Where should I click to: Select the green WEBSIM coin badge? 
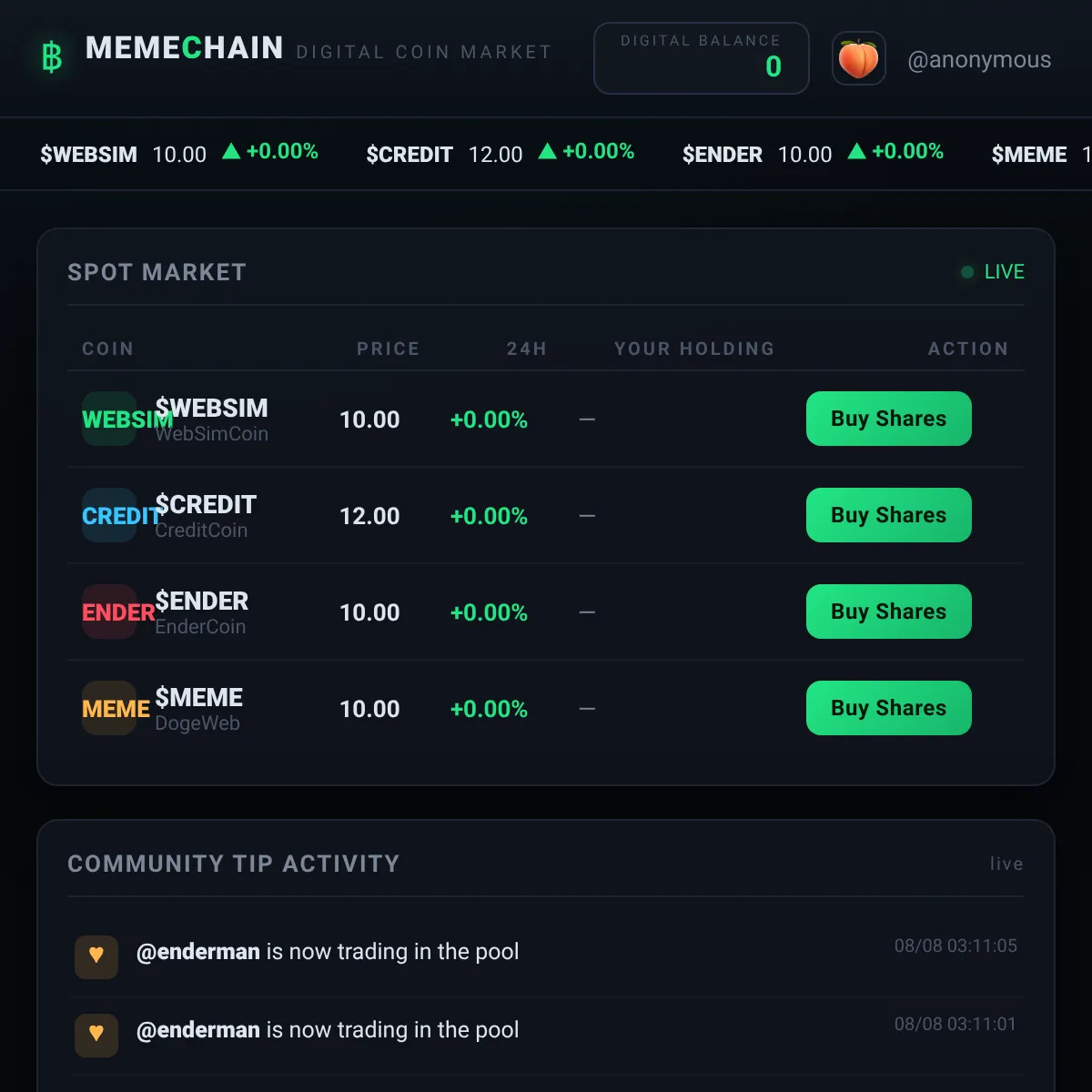click(109, 419)
